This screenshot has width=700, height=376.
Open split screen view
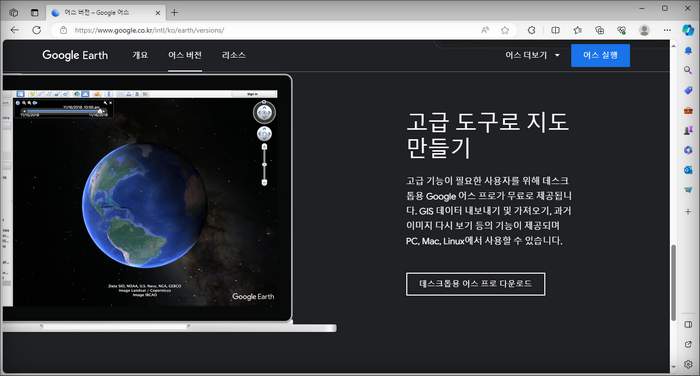555,30
